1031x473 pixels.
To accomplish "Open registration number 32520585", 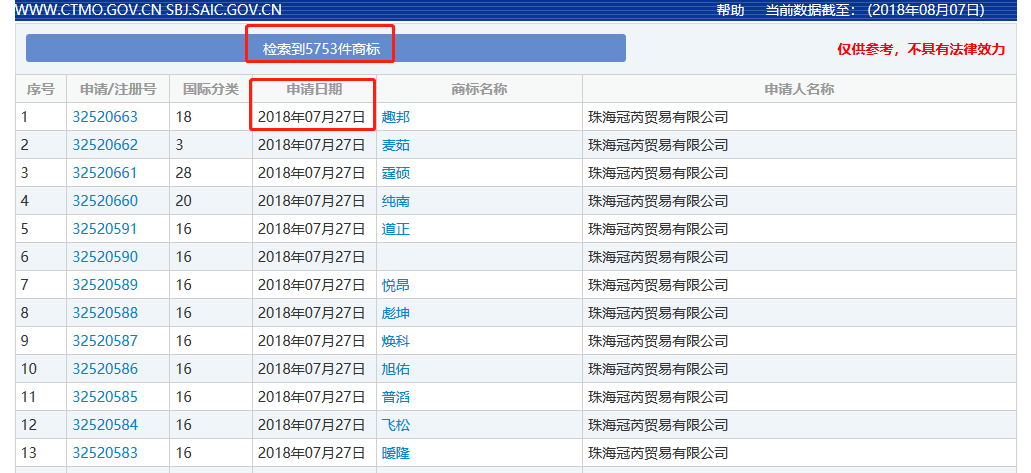I will [x=105, y=397].
